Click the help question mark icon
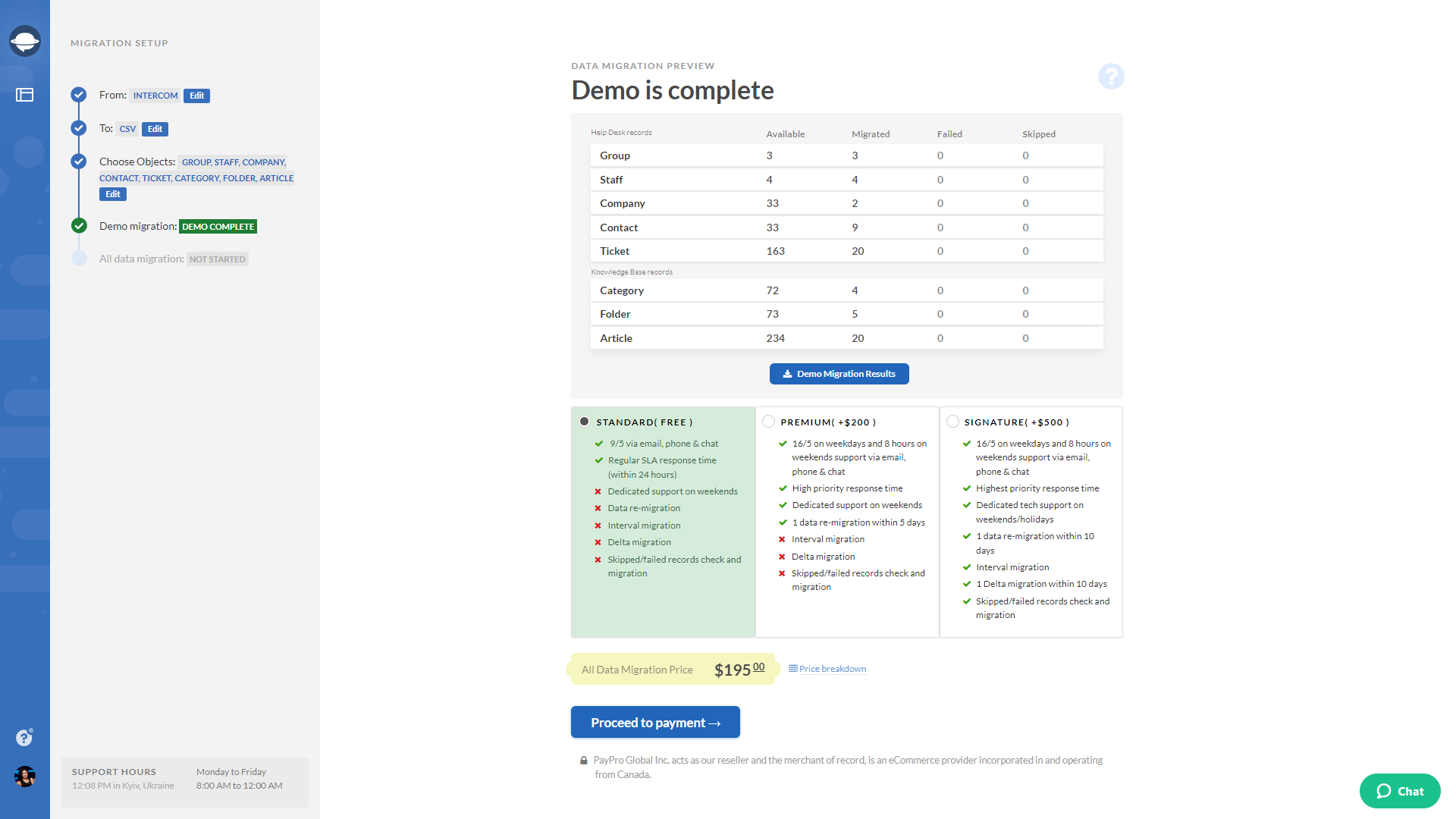The height and width of the screenshot is (819, 1456). coord(1110,77)
